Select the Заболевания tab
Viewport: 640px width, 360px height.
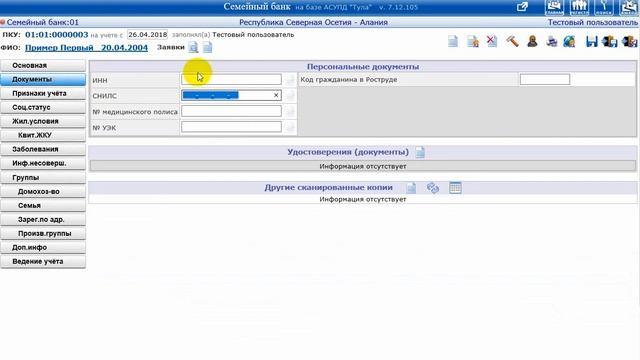tap(43, 149)
